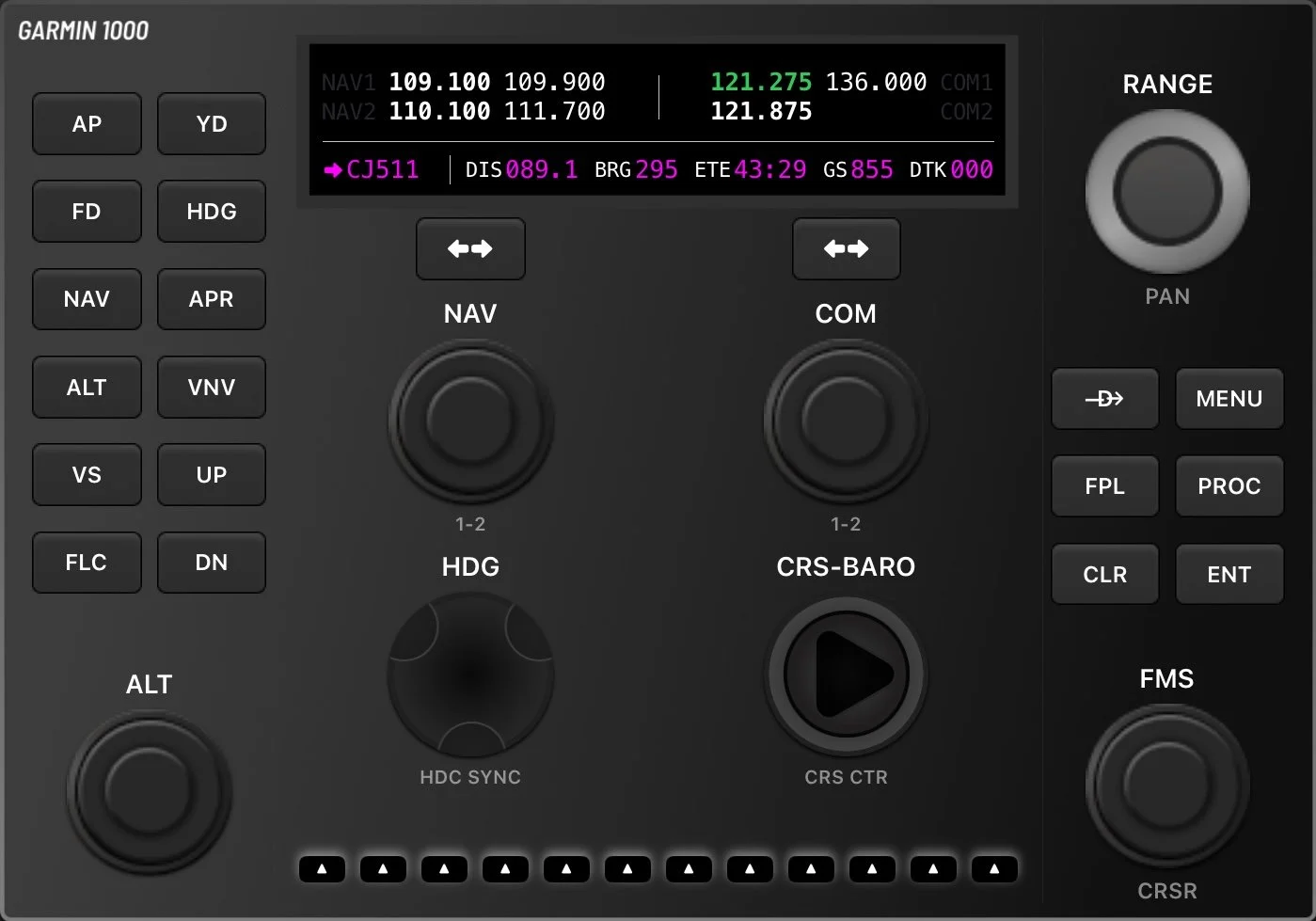Click the tenth softkey arrow
Viewport: 1316px width, 921px height.
coord(872,869)
